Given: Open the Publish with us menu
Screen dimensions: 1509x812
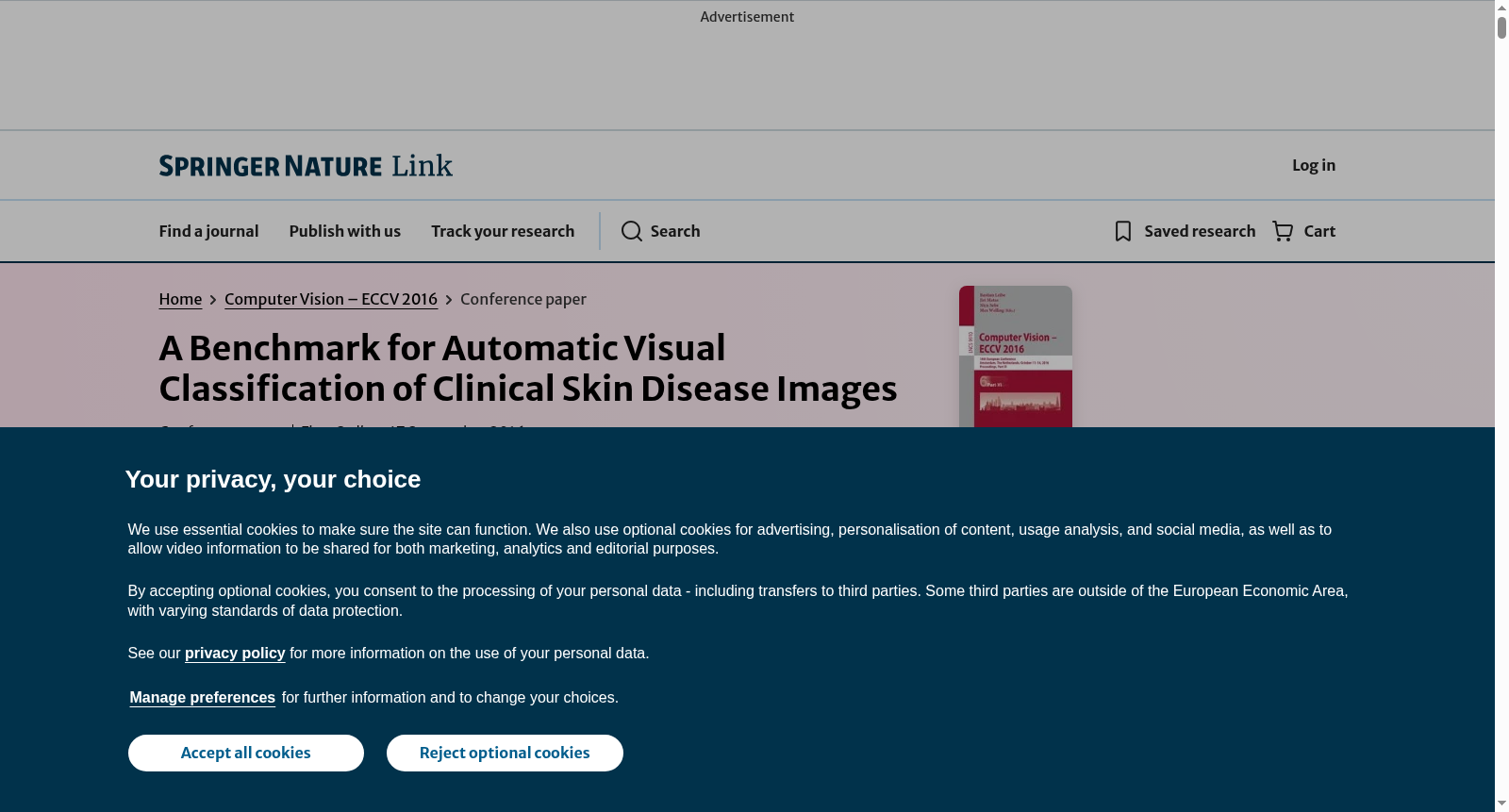Looking at the screenshot, I should click(345, 231).
